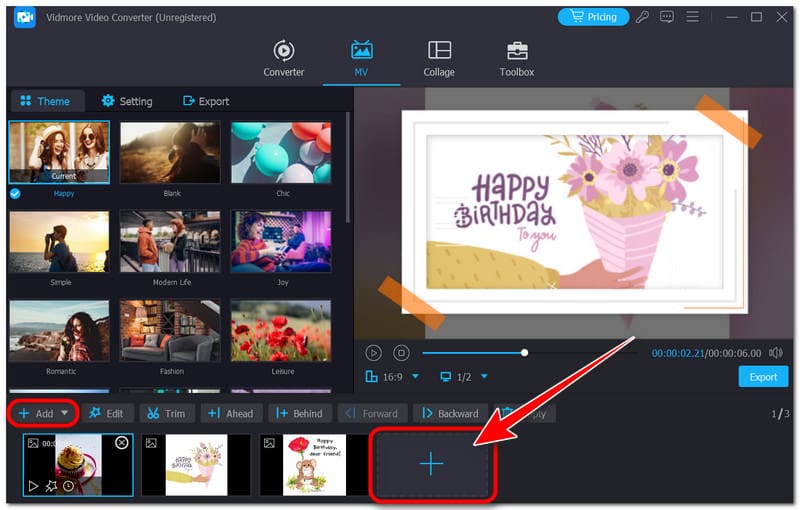800x510 pixels.
Task: Open the feedback chat icon
Action: tap(668, 17)
